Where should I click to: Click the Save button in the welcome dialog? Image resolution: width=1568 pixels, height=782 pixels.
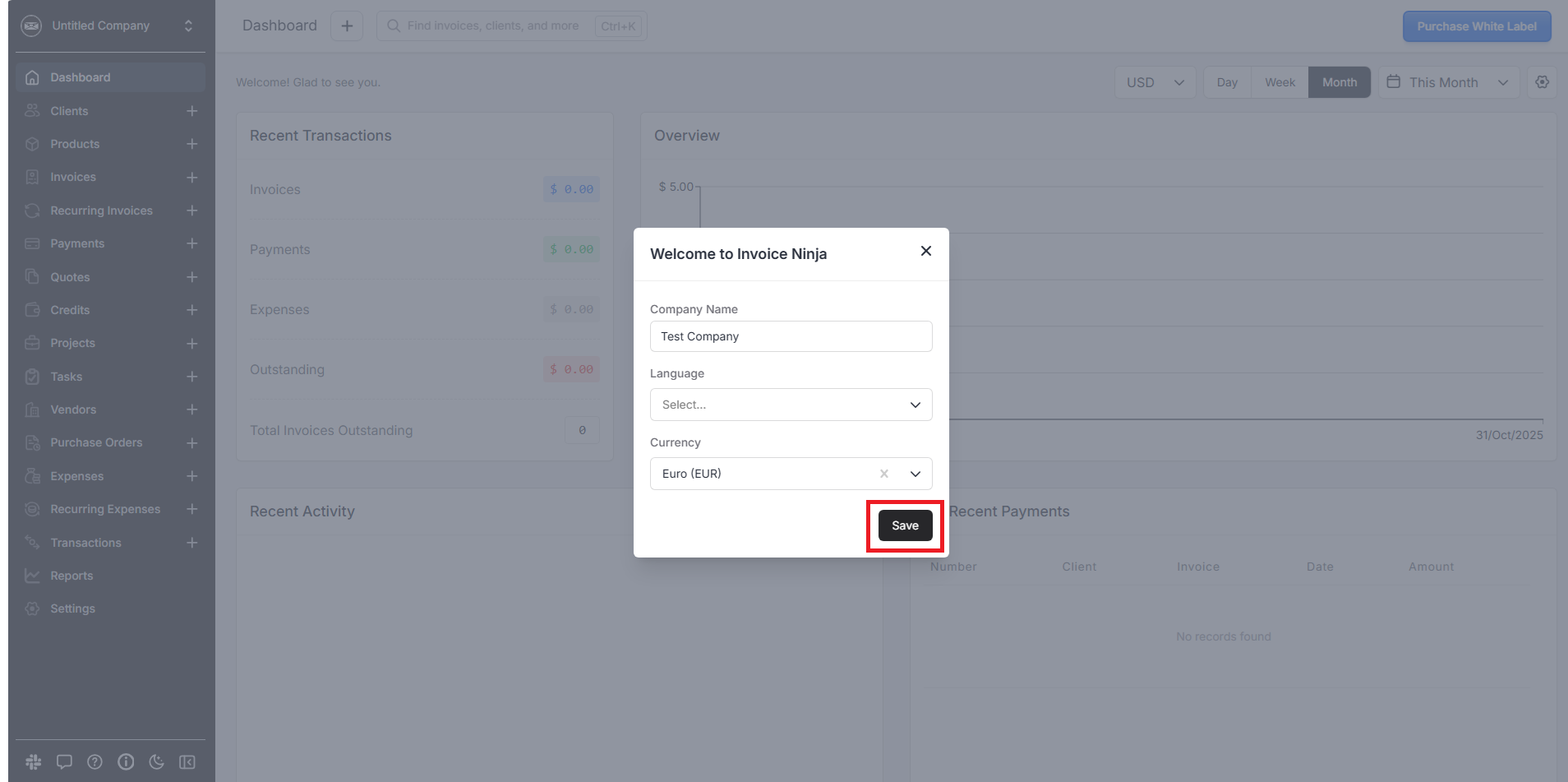pyautogui.click(x=905, y=525)
